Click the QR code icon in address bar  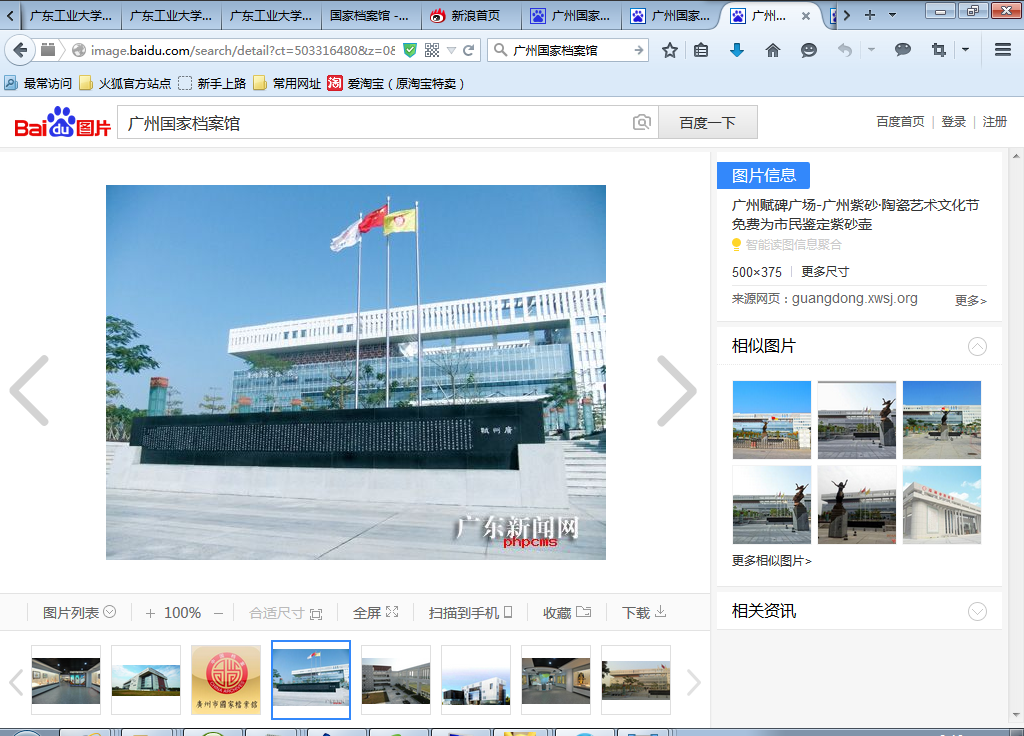click(x=432, y=50)
